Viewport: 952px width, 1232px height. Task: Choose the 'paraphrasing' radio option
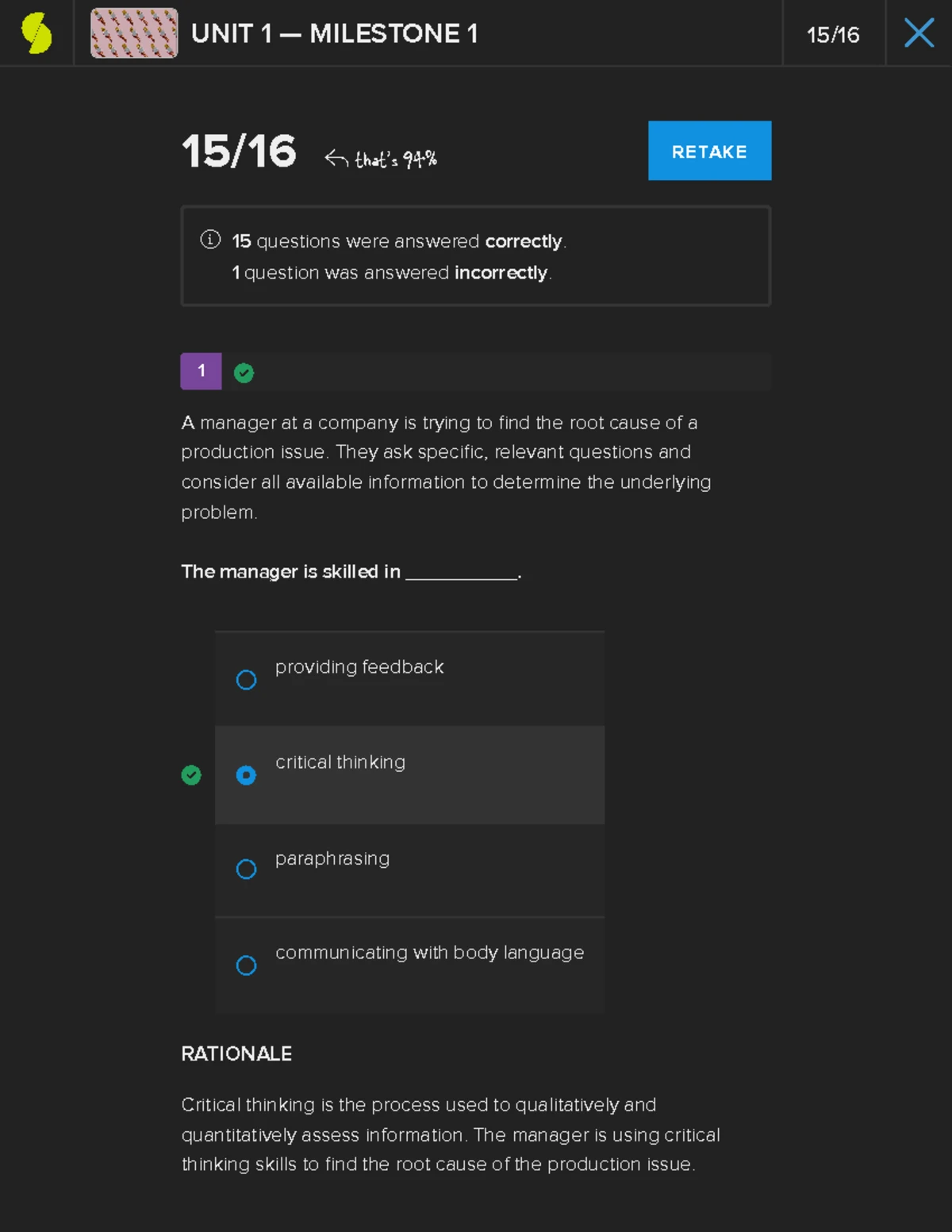[x=246, y=869]
